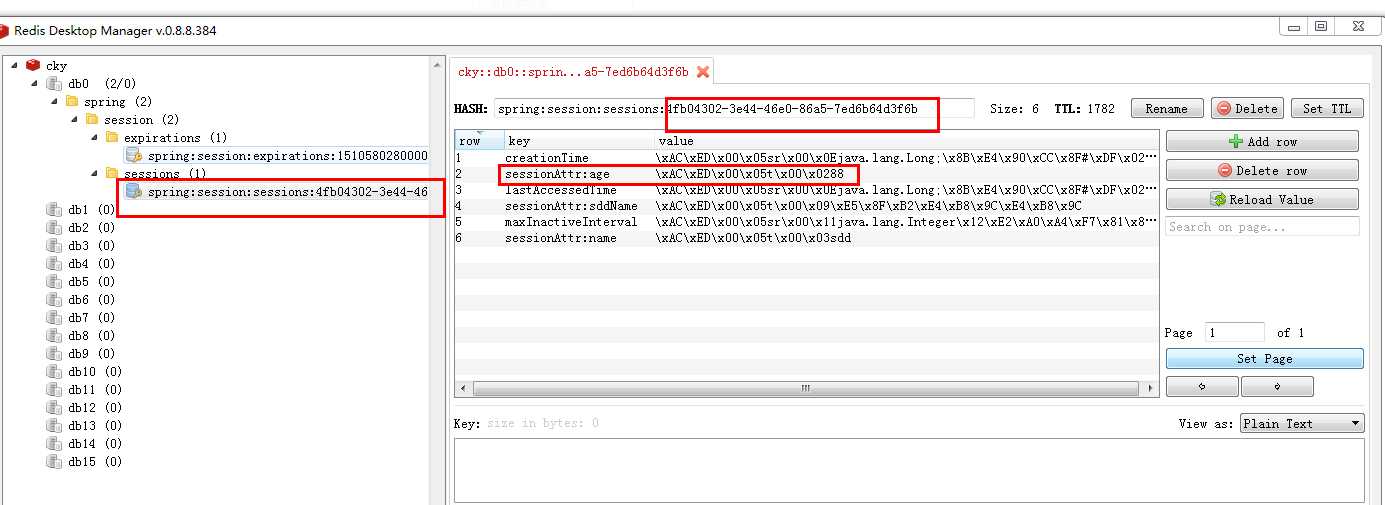
Task: Click the sessions (1) folder icon
Action: [x=112, y=174]
